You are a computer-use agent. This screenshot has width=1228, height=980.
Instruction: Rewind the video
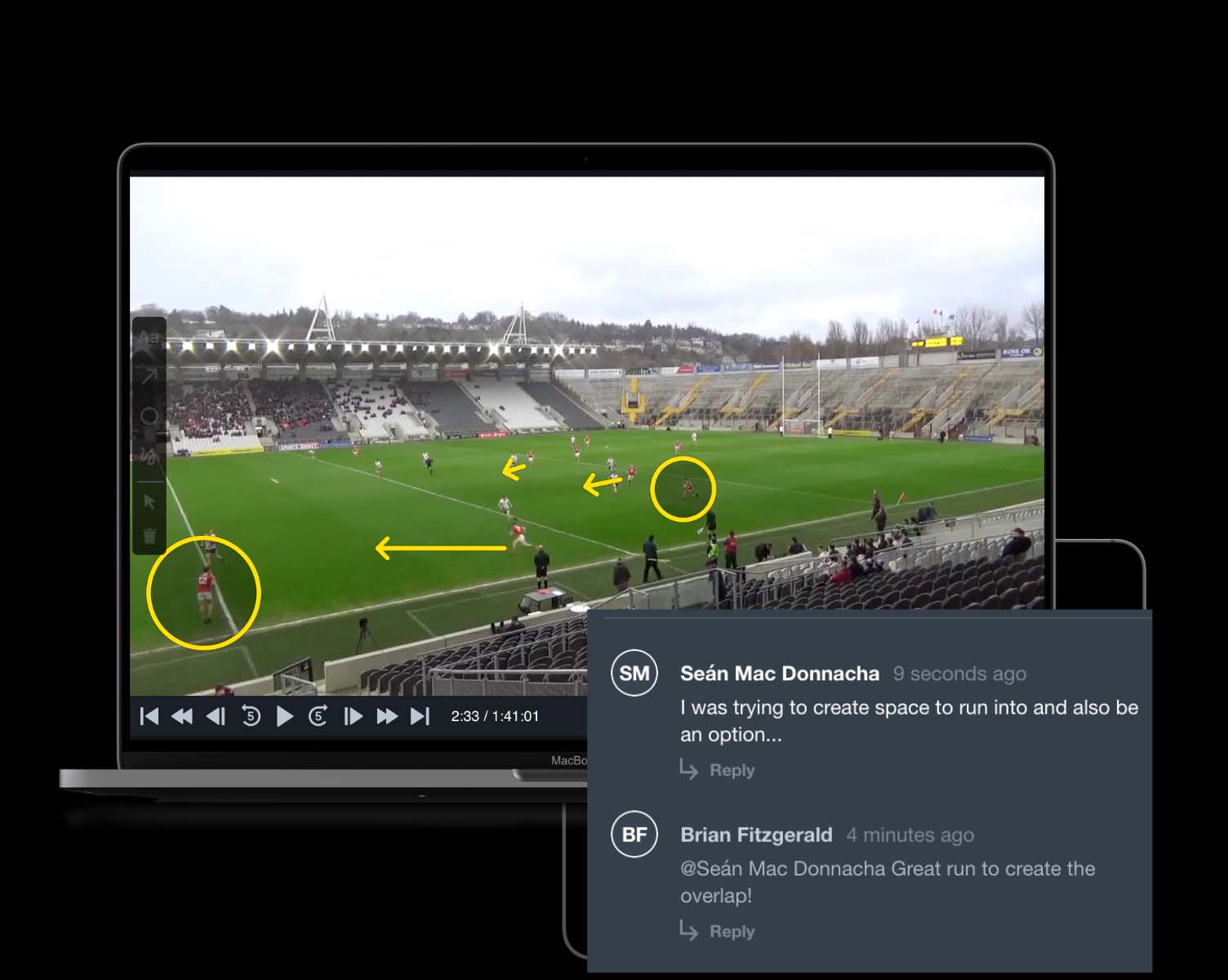click(x=182, y=716)
